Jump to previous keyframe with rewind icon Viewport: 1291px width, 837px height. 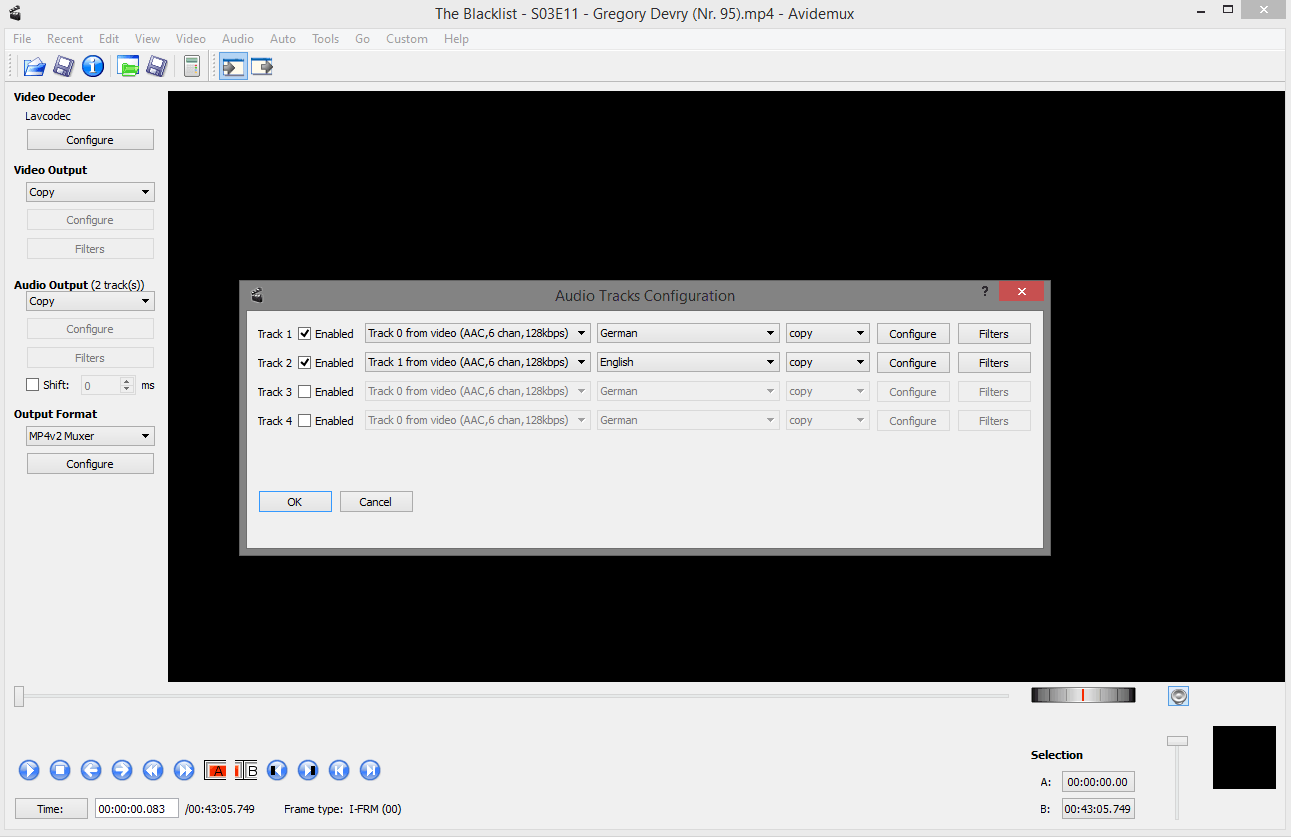point(153,770)
